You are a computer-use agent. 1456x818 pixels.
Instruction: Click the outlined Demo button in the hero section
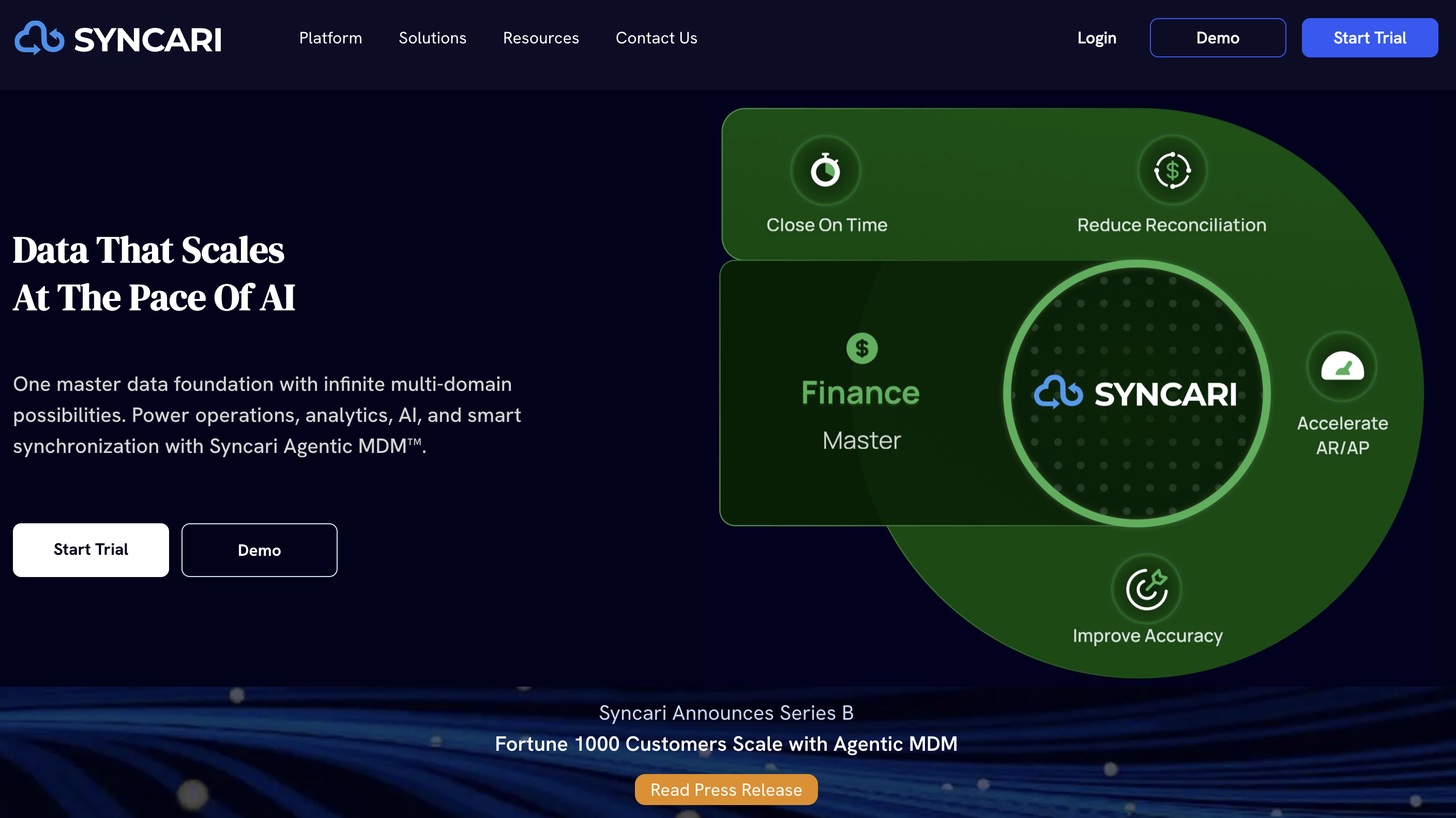point(259,550)
